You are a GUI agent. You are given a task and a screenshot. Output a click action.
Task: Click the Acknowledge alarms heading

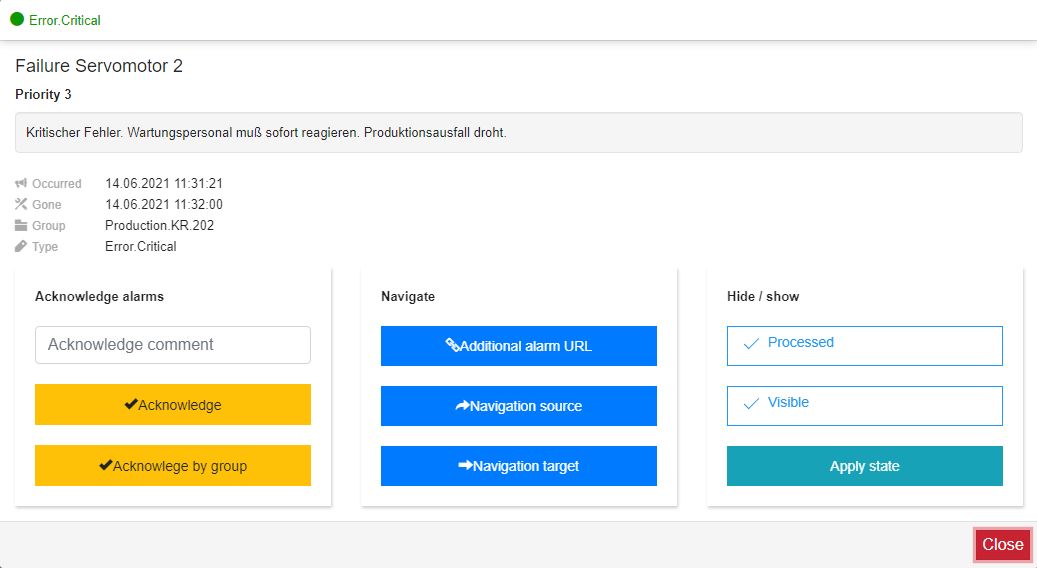(99, 296)
